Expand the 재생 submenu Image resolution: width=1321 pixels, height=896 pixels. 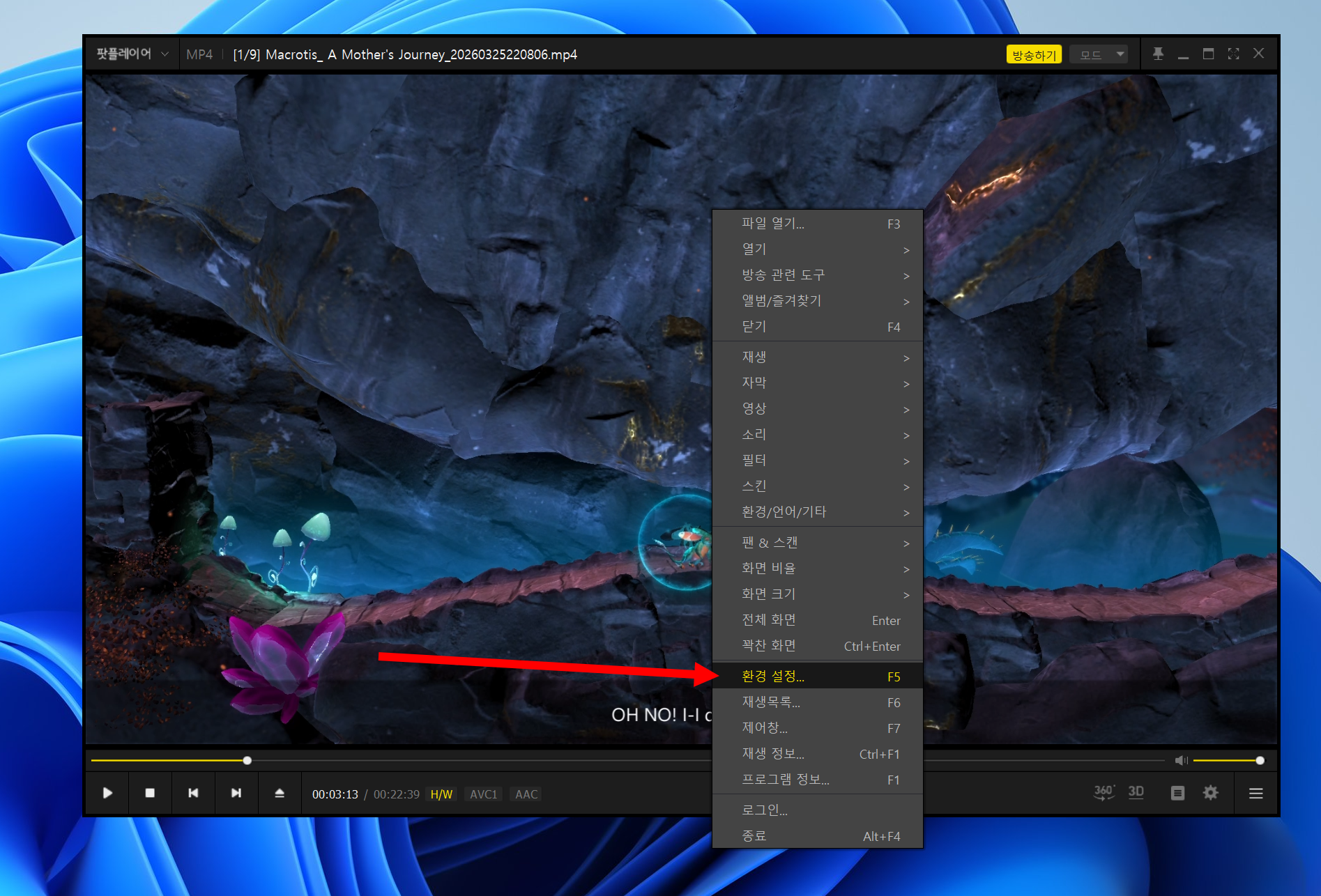818,357
